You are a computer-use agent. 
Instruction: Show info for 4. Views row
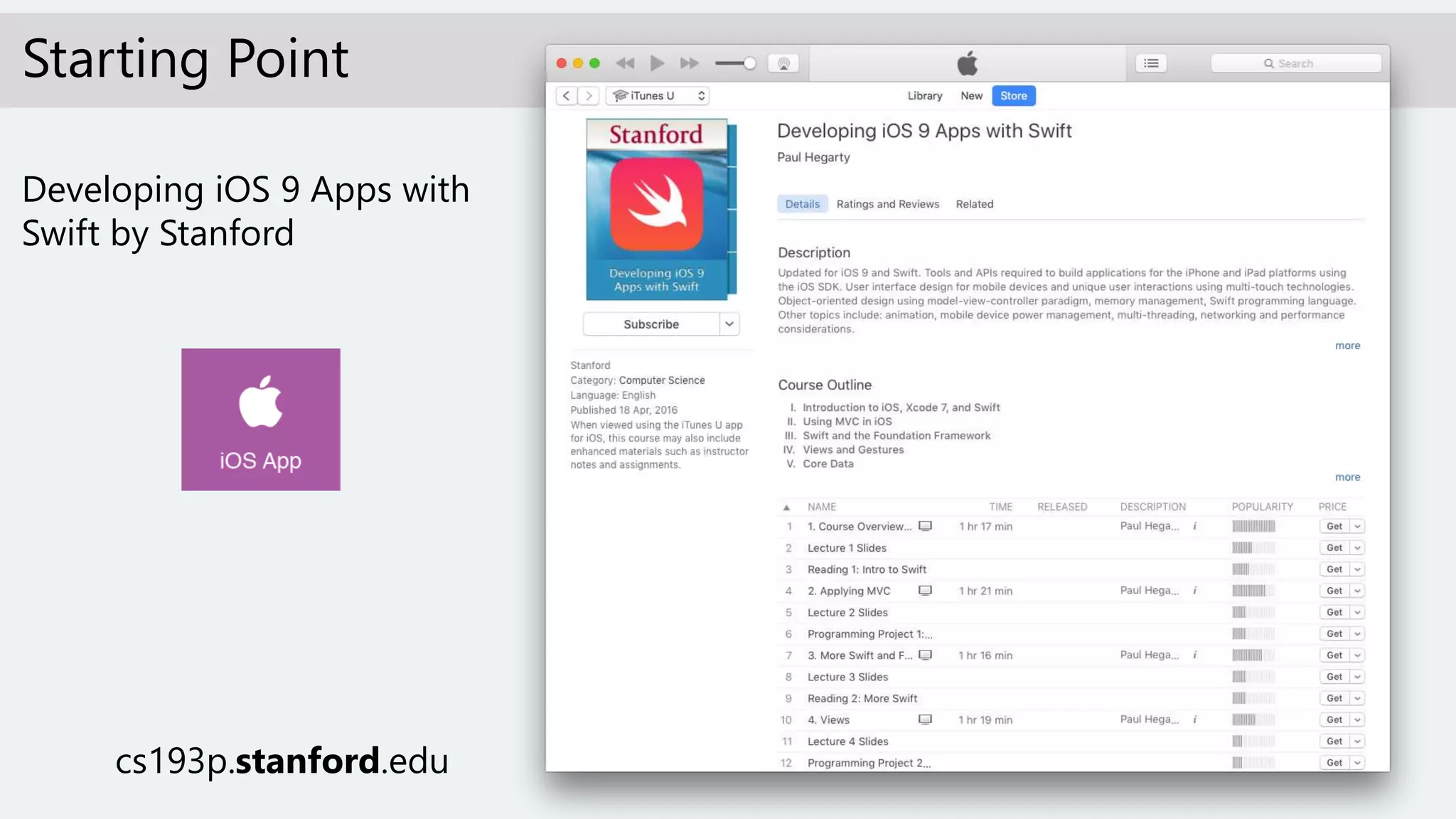coord(1194,719)
